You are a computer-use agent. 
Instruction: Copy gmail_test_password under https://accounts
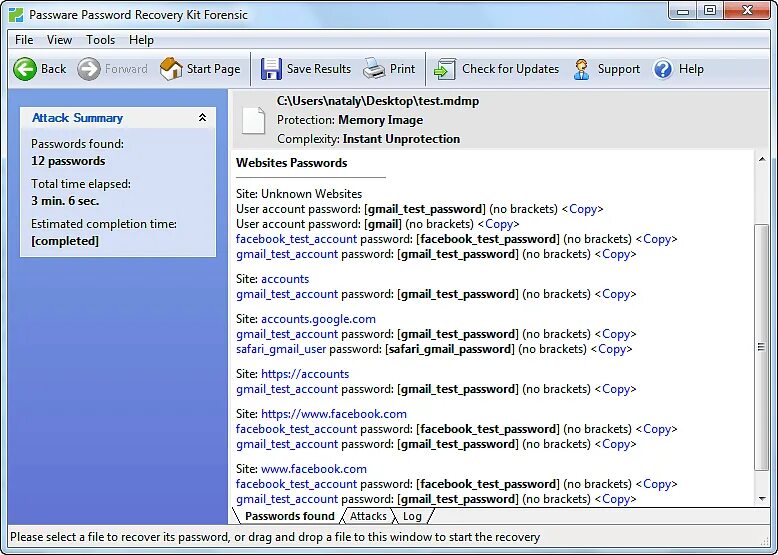(x=615, y=389)
